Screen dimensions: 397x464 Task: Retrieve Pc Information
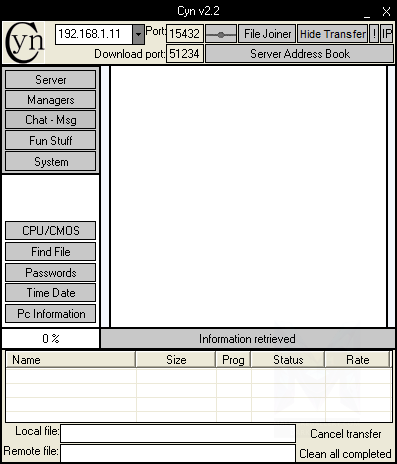tap(51, 314)
